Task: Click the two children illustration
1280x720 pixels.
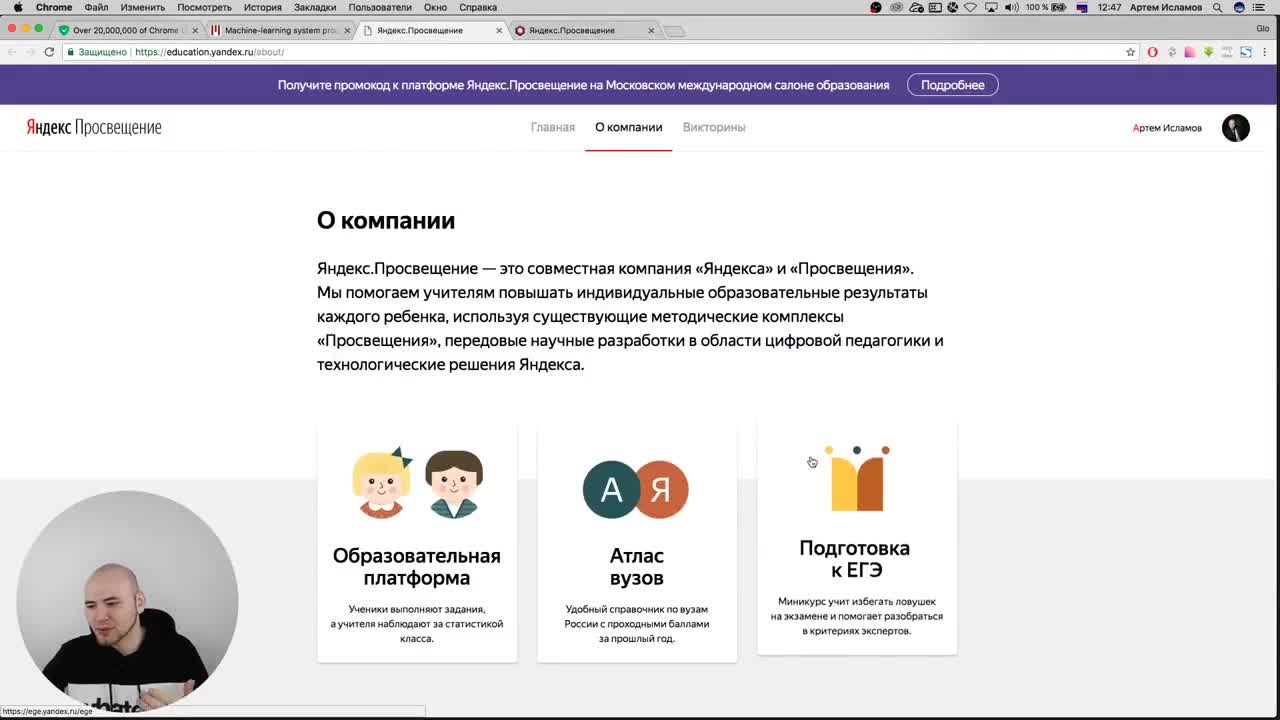Action: click(x=417, y=483)
